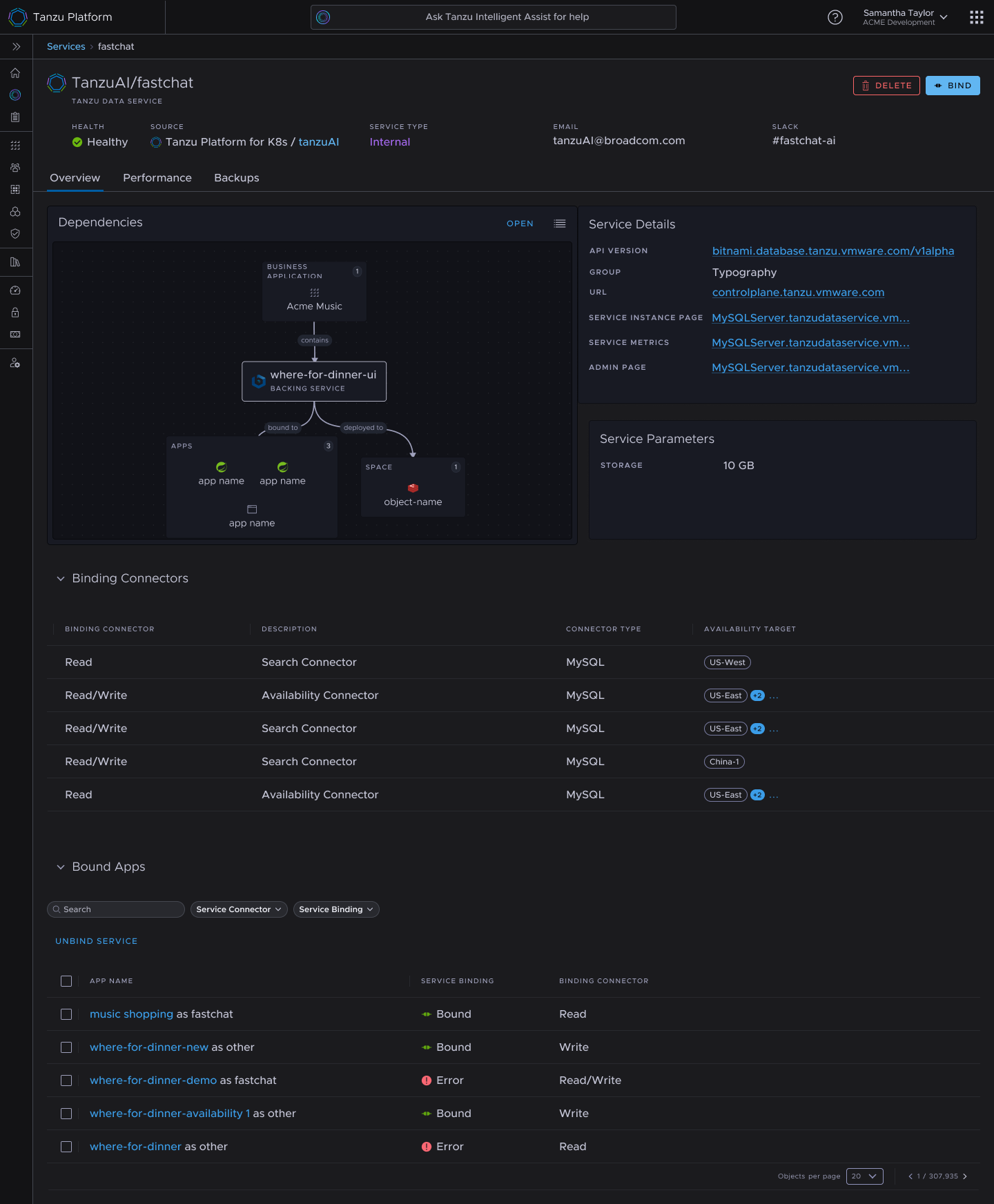Collapse the Binding Connectors section
Viewport: 994px width, 1204px height.
pos(61,579)
